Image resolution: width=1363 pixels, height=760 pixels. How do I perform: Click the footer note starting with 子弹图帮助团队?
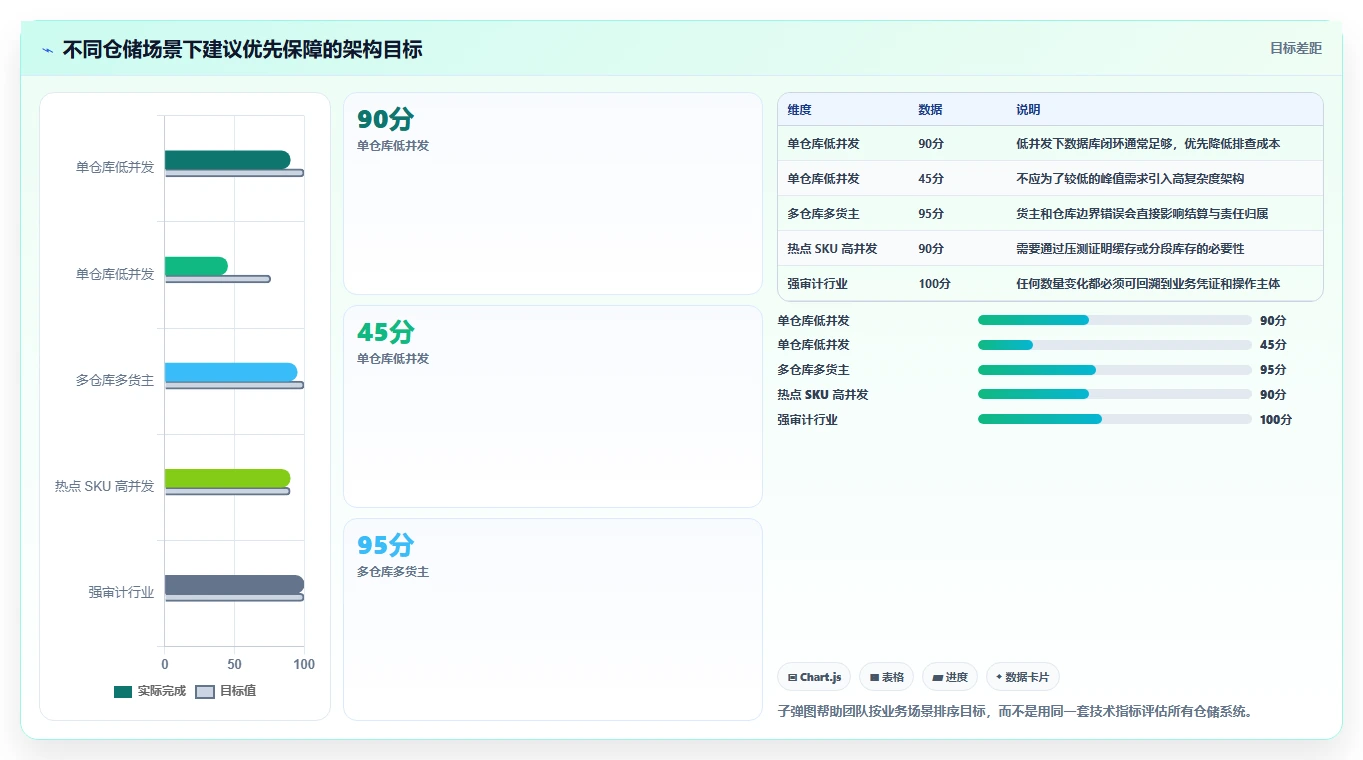click(x=1015, y=712)
